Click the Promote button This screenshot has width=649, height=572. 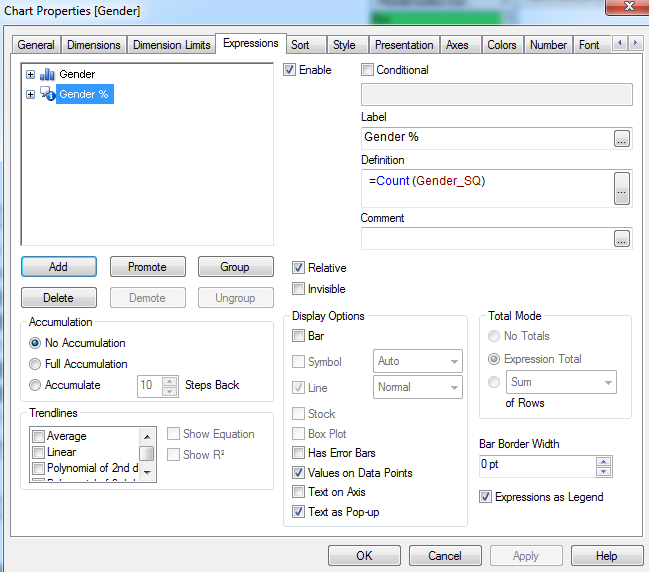[x=147, y=267]
